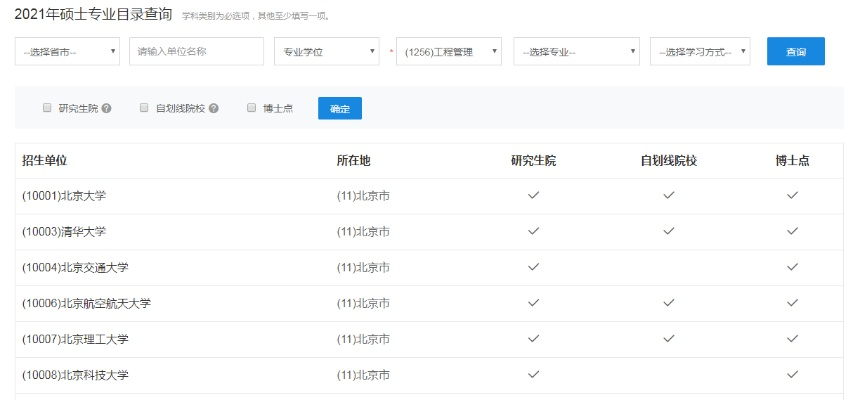The height and width of the screenshot is (400, 860).
Task: Click help icon next to 研究生院
Action: pos(106,108)
